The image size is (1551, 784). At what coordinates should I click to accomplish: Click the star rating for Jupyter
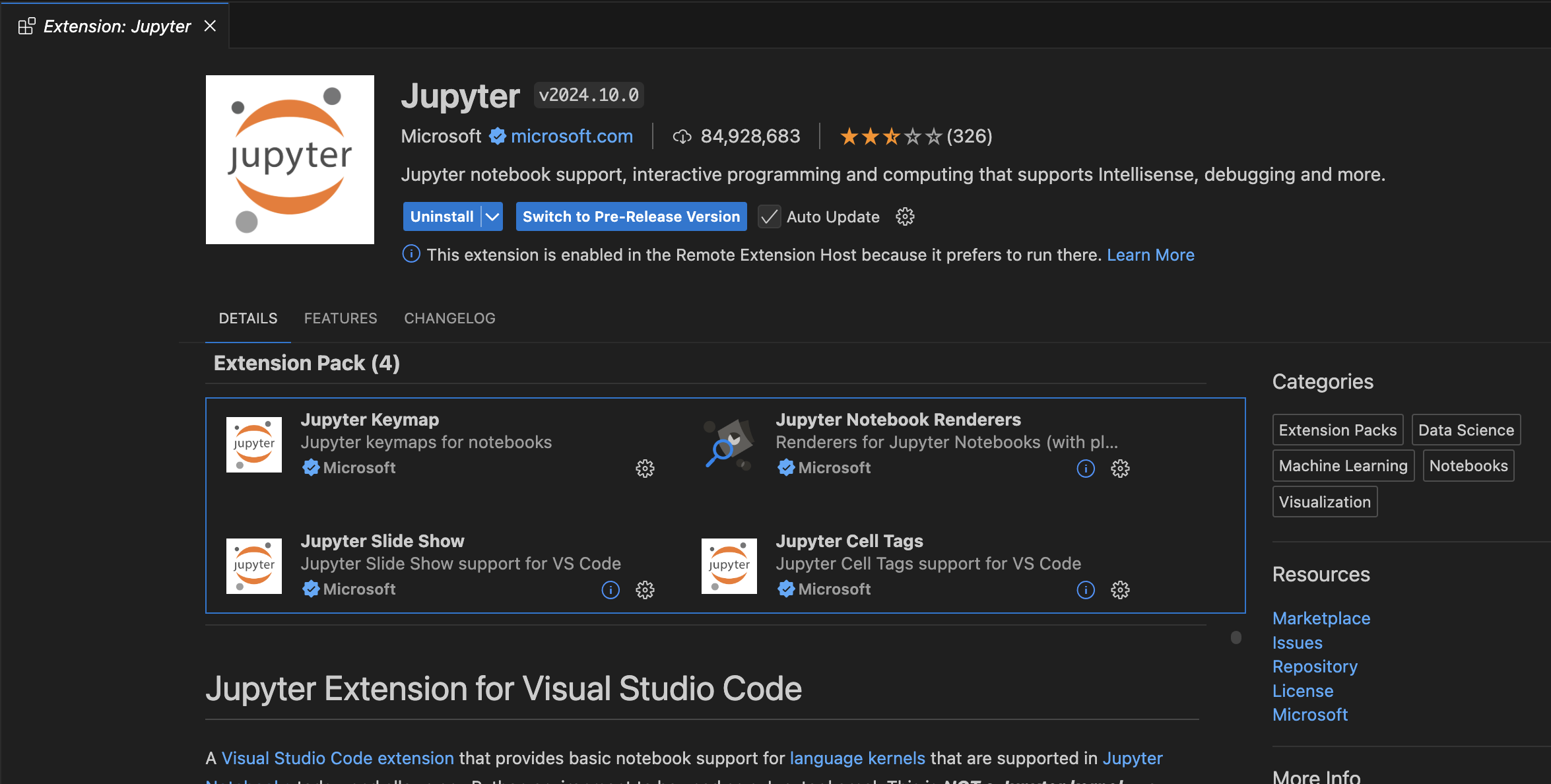[x=890, y=137]
